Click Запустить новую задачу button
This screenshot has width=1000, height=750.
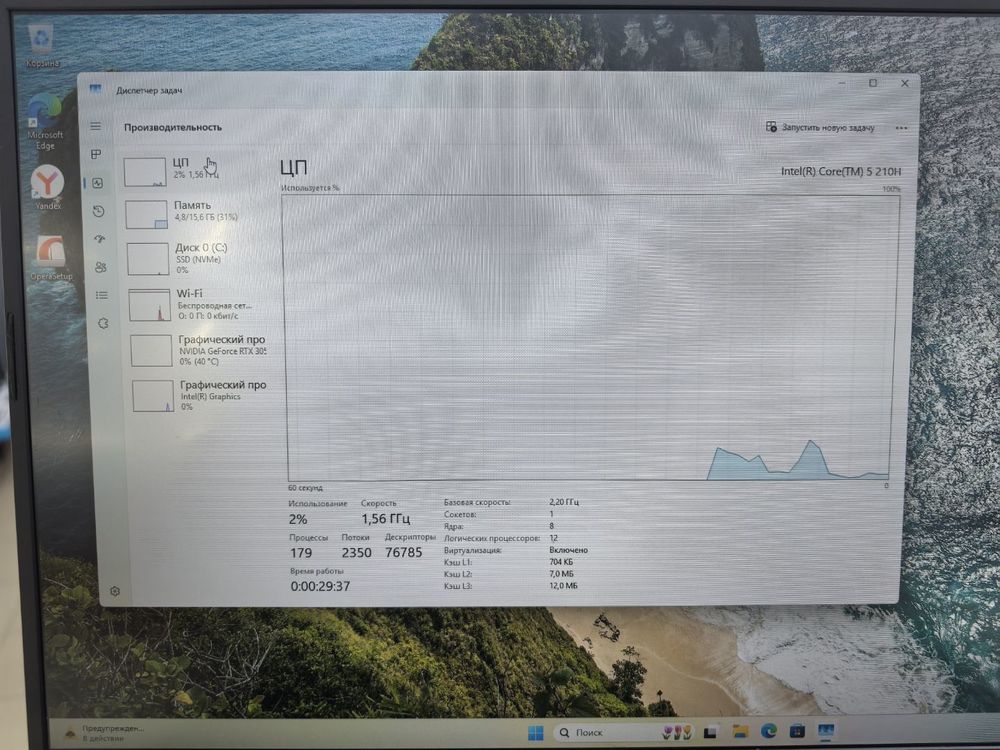click(820, 128)
